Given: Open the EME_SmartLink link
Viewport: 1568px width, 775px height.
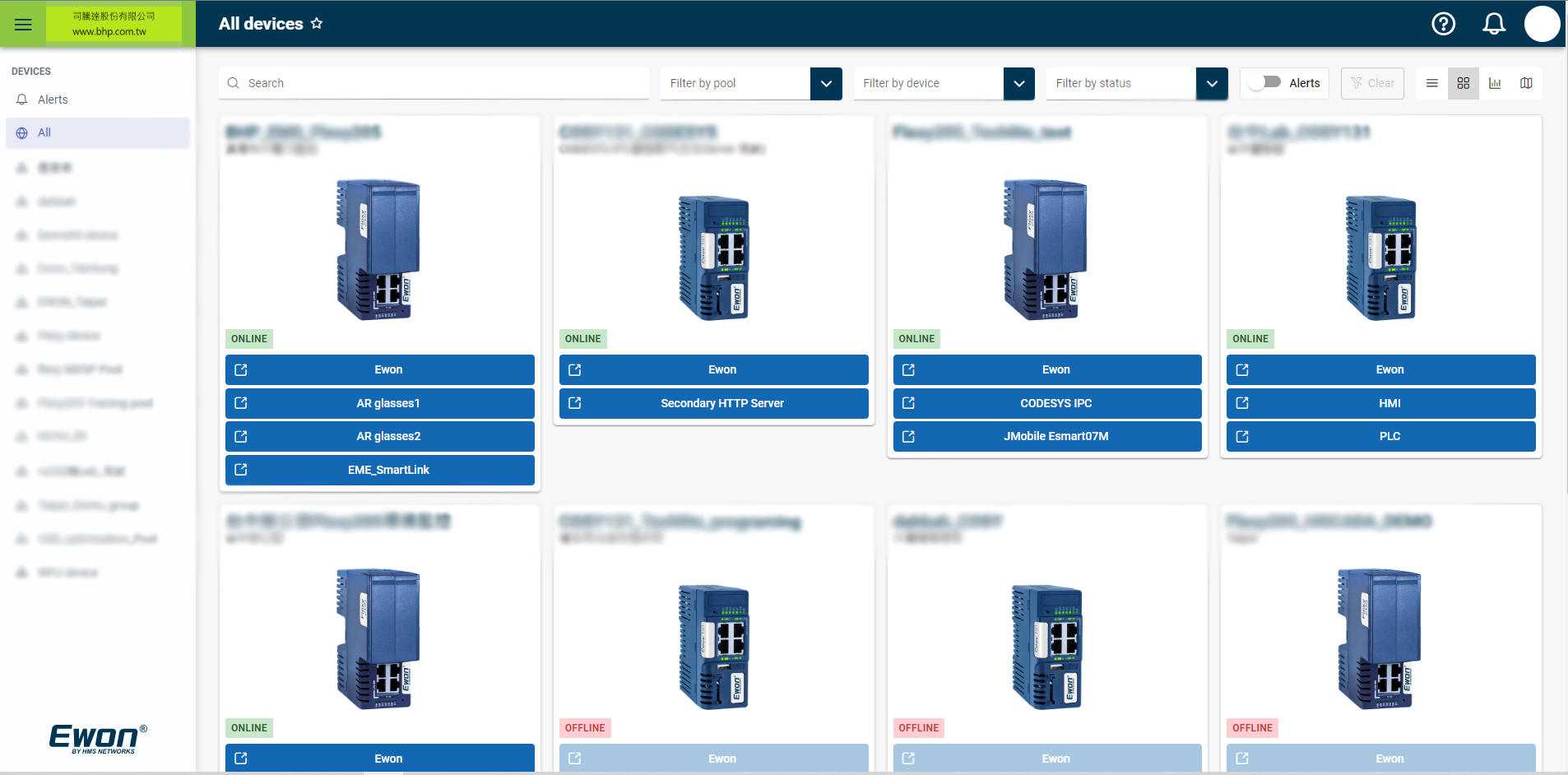Looking at the screenshot, I should tap(380, 470).
